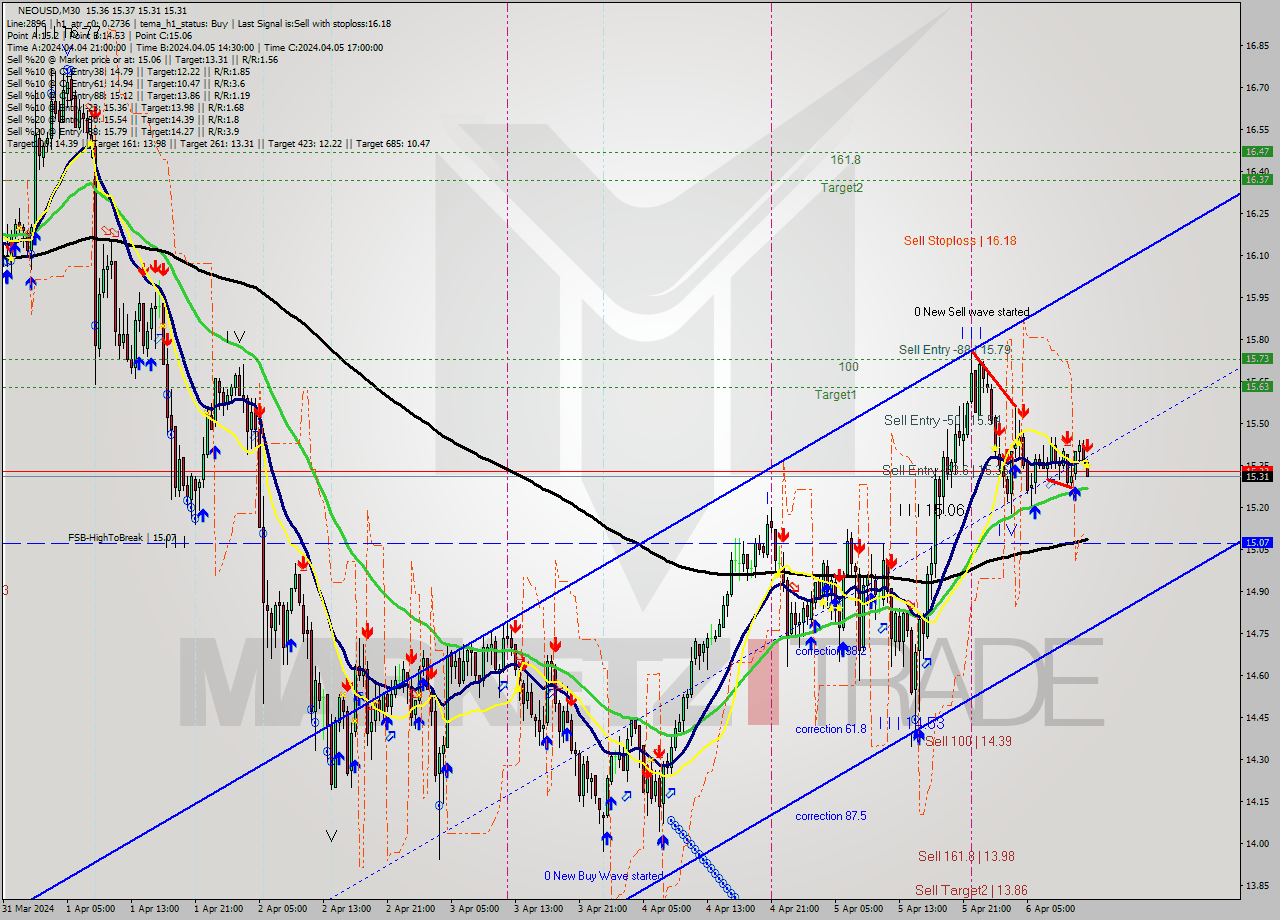This screenshot has height=920, width=1280.
Task: Click the '161.8' fibonacci level label
Action: tap(846, 159)
